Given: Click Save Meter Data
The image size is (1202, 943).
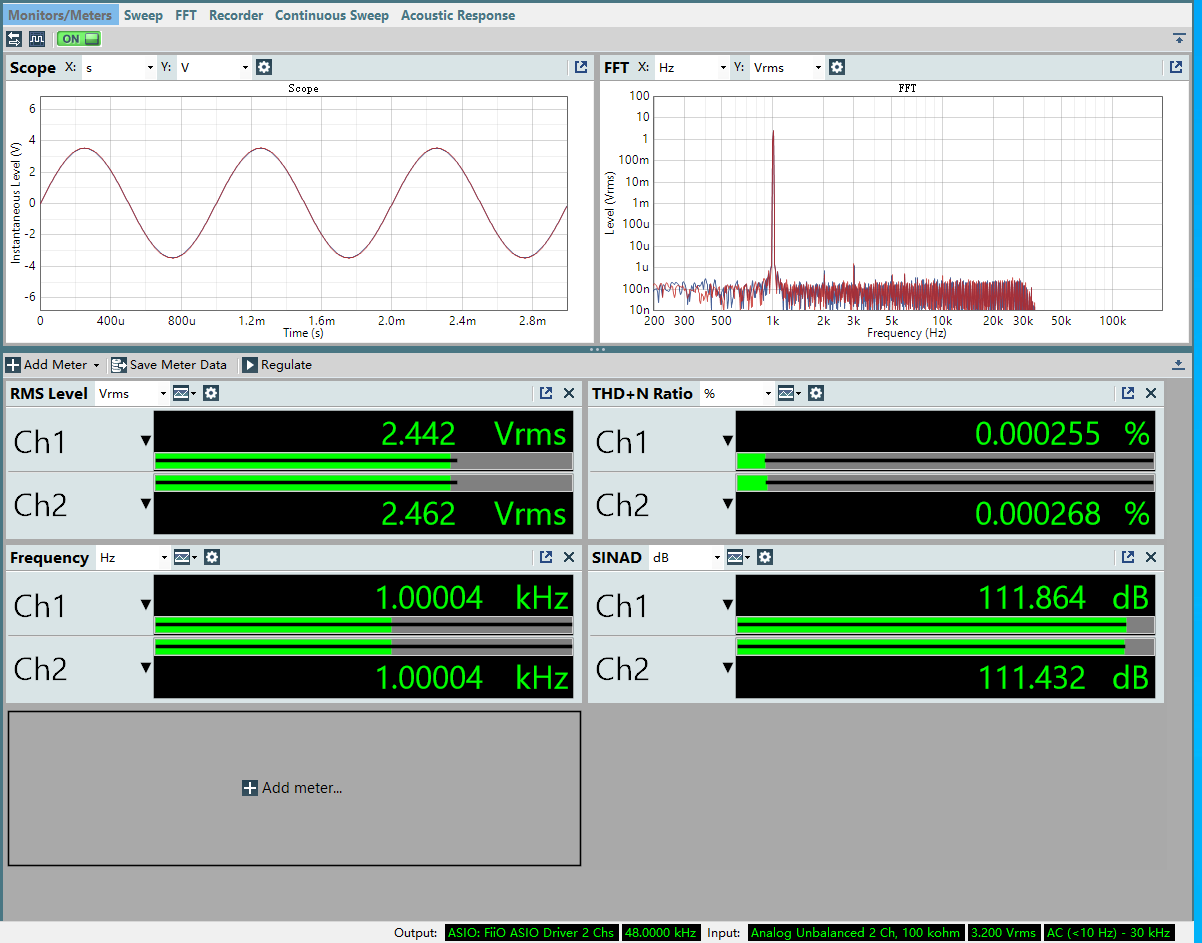Looking at the screenshot, I should [x=169, y=365].
